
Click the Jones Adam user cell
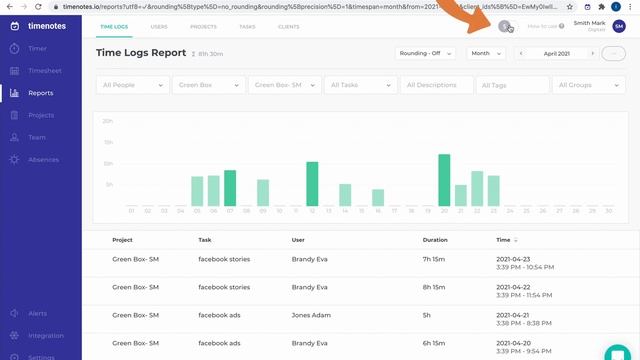pyautogui.click(x=311, y=315)
